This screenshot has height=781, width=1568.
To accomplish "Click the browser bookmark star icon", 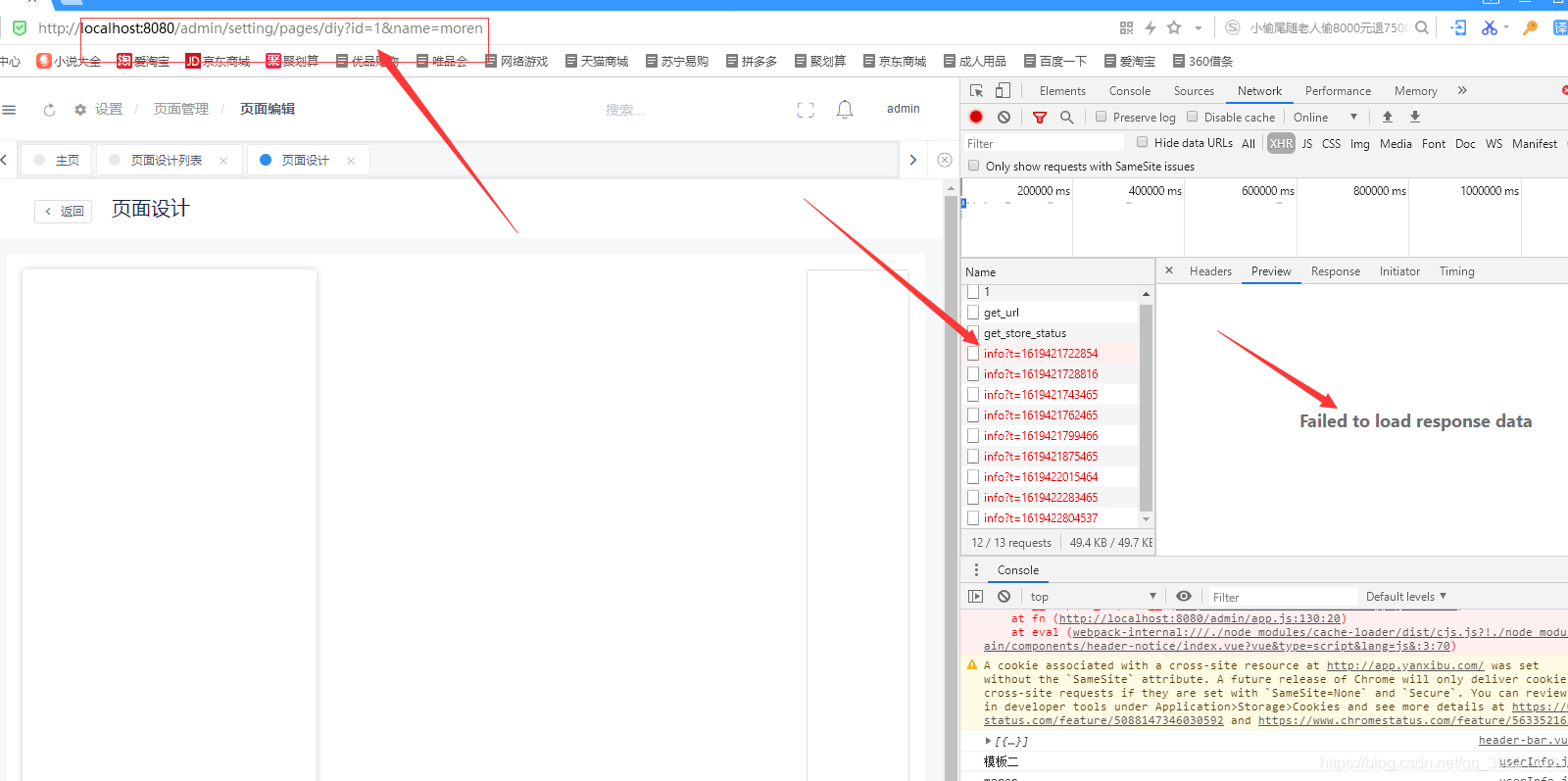I will [1174, 27].
